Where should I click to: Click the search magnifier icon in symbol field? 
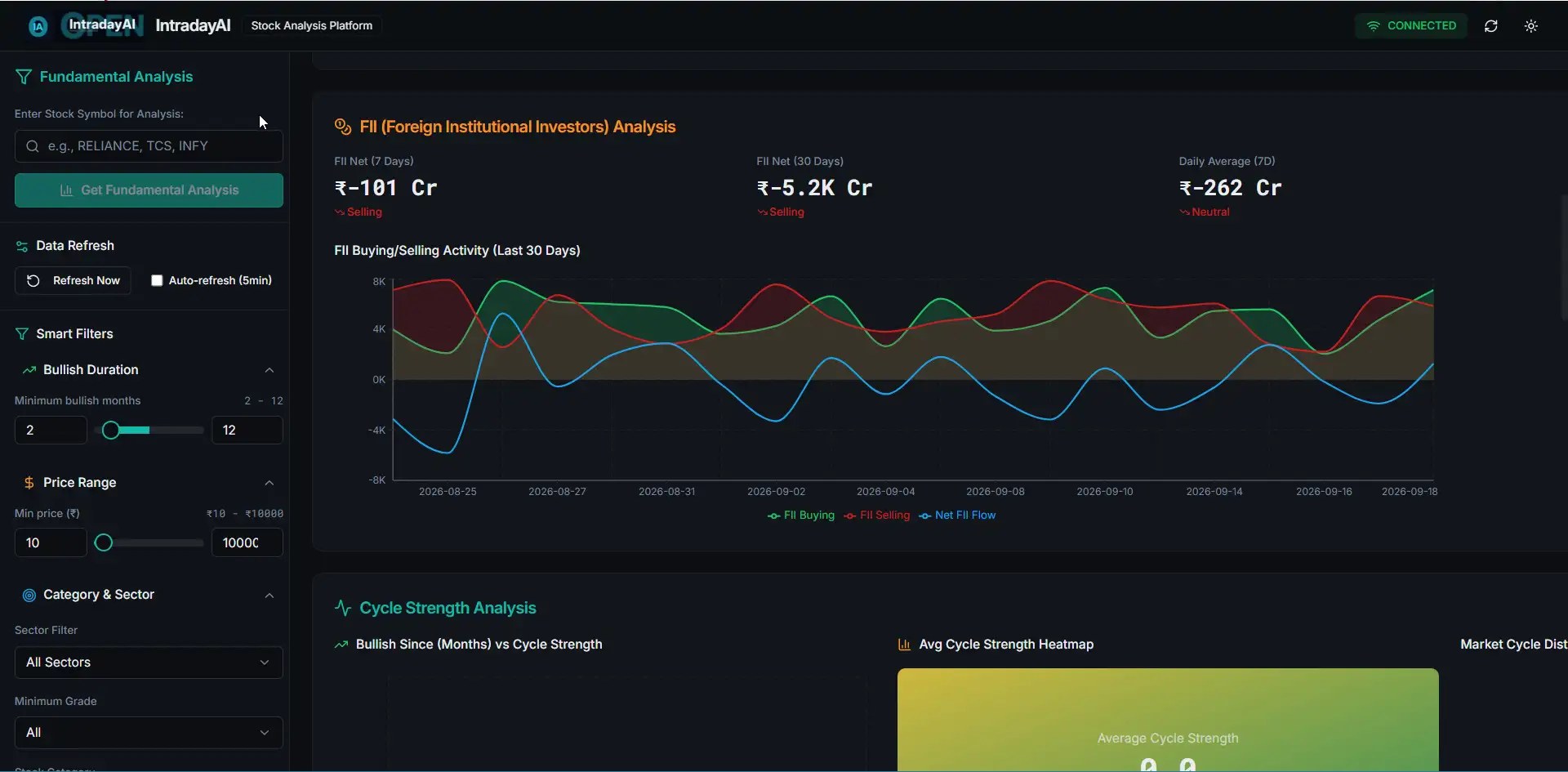(x=33, y=146)
